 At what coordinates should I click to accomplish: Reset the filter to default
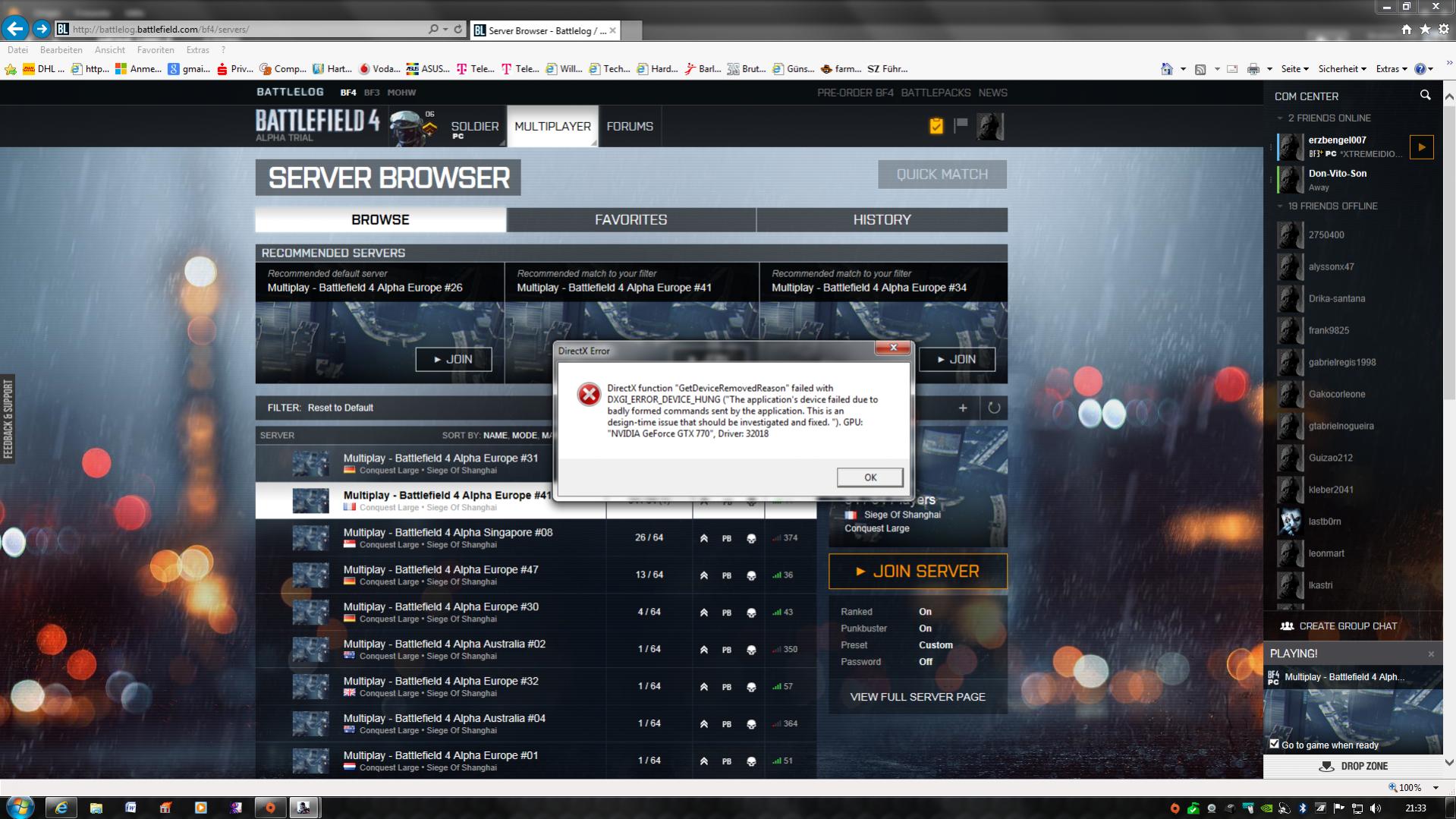tap(340, 408)
